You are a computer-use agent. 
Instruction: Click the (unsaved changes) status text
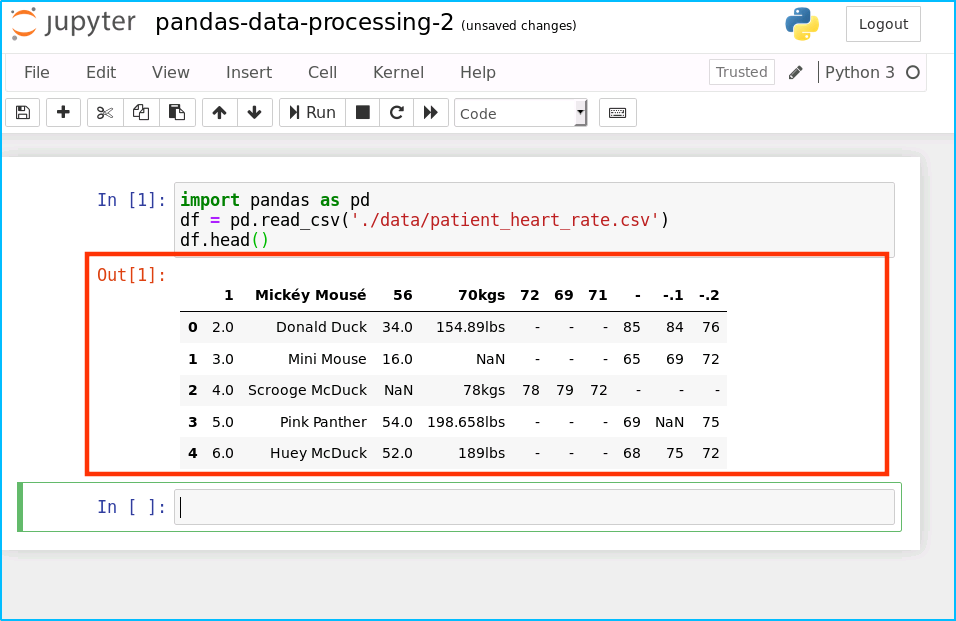point(518,26)
